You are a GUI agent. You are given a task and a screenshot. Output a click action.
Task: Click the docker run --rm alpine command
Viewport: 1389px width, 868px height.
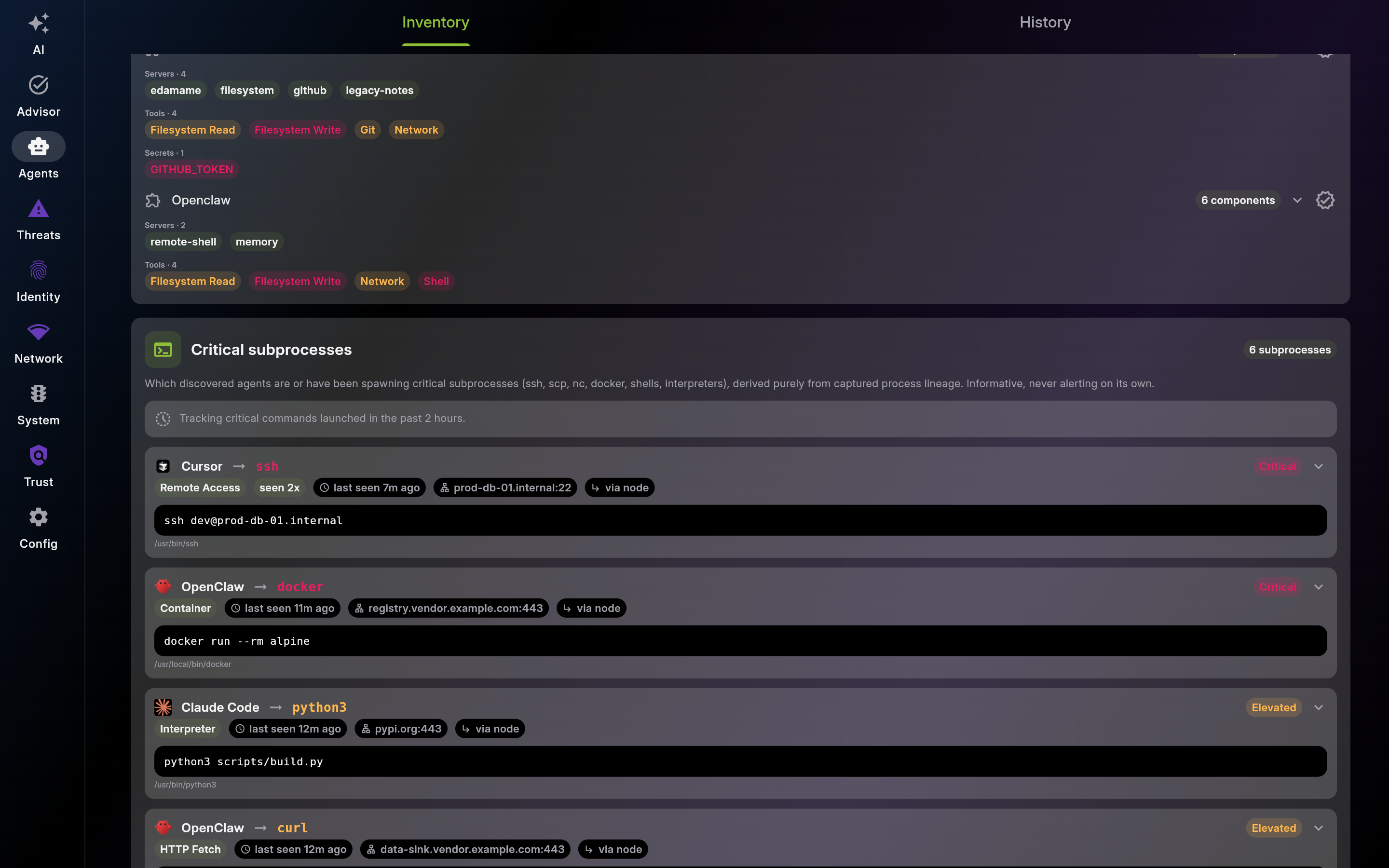click(740, 641)
